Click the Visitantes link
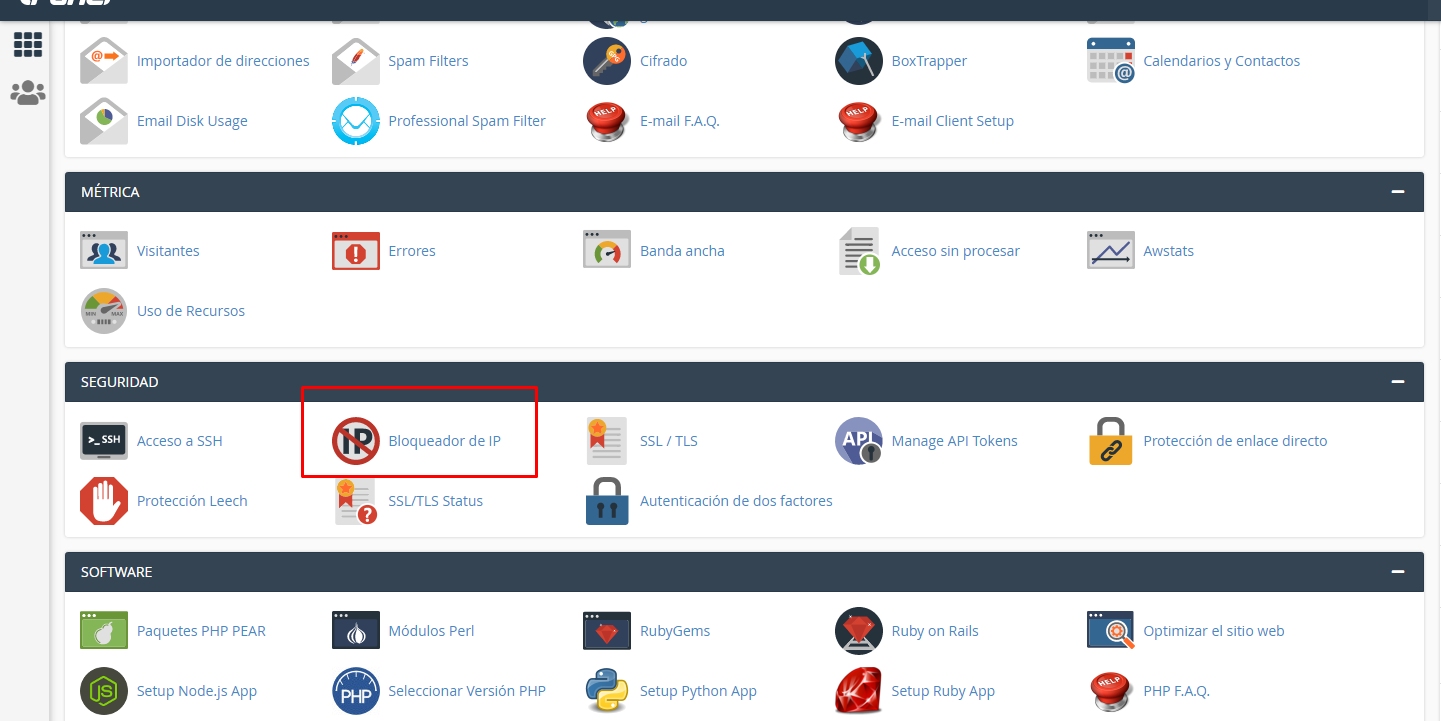 (168, 251)
